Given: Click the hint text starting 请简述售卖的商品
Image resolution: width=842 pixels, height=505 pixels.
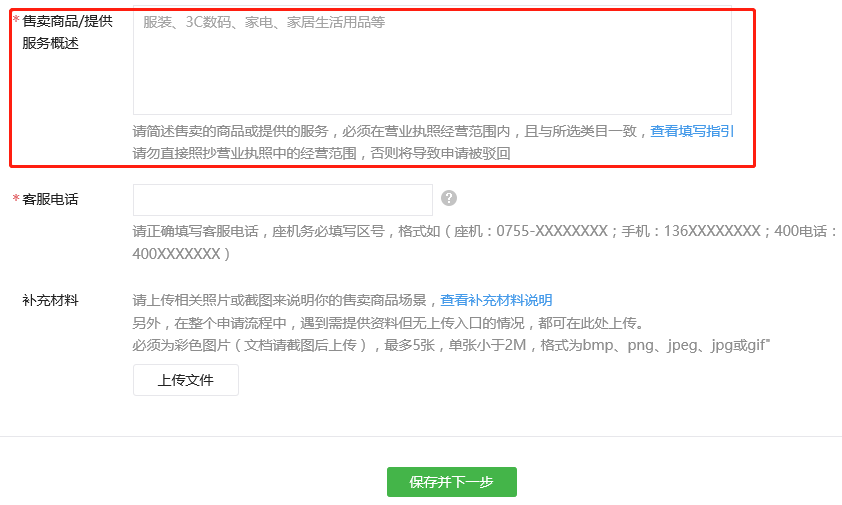Looking at the screenshot, I should point(391,131).
